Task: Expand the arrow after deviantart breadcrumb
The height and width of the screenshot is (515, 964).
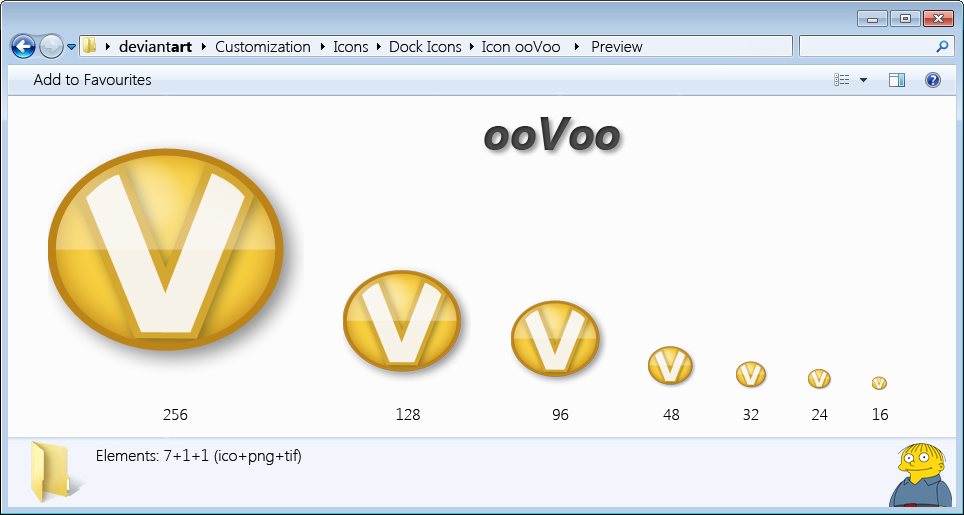Action: point(204,47)
